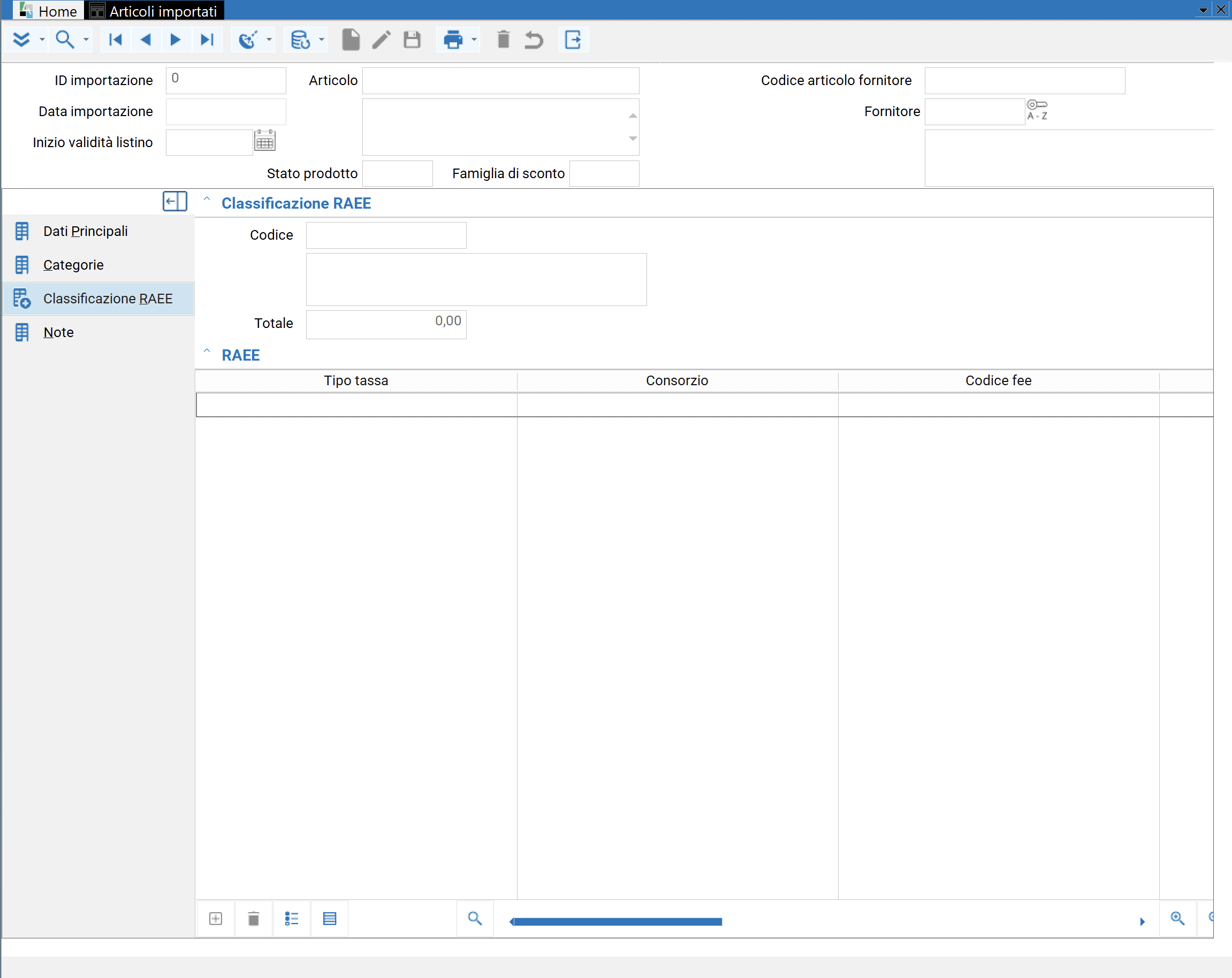Select the Articoli importati tab
Screen dimensions: 1232x978
(x=155, y=10)
